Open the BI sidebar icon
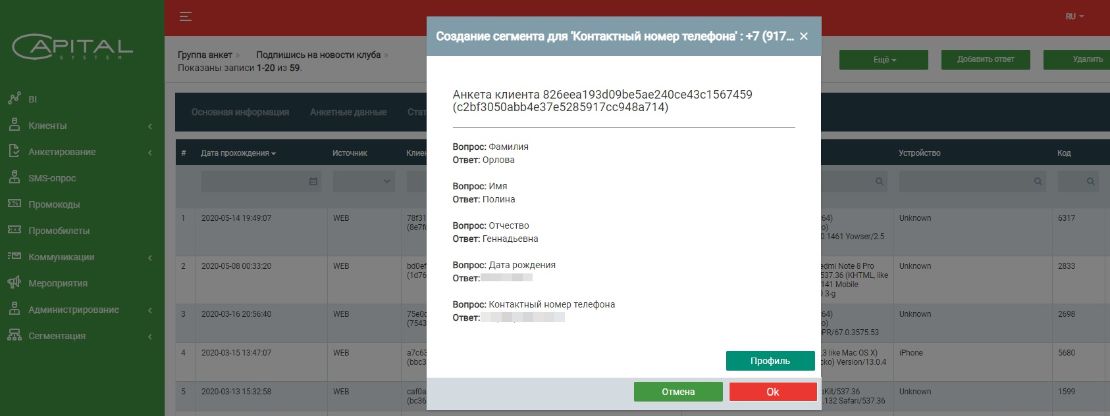Screen dimensions: 1110x416 pyautogui.click(x=13, y=99)
